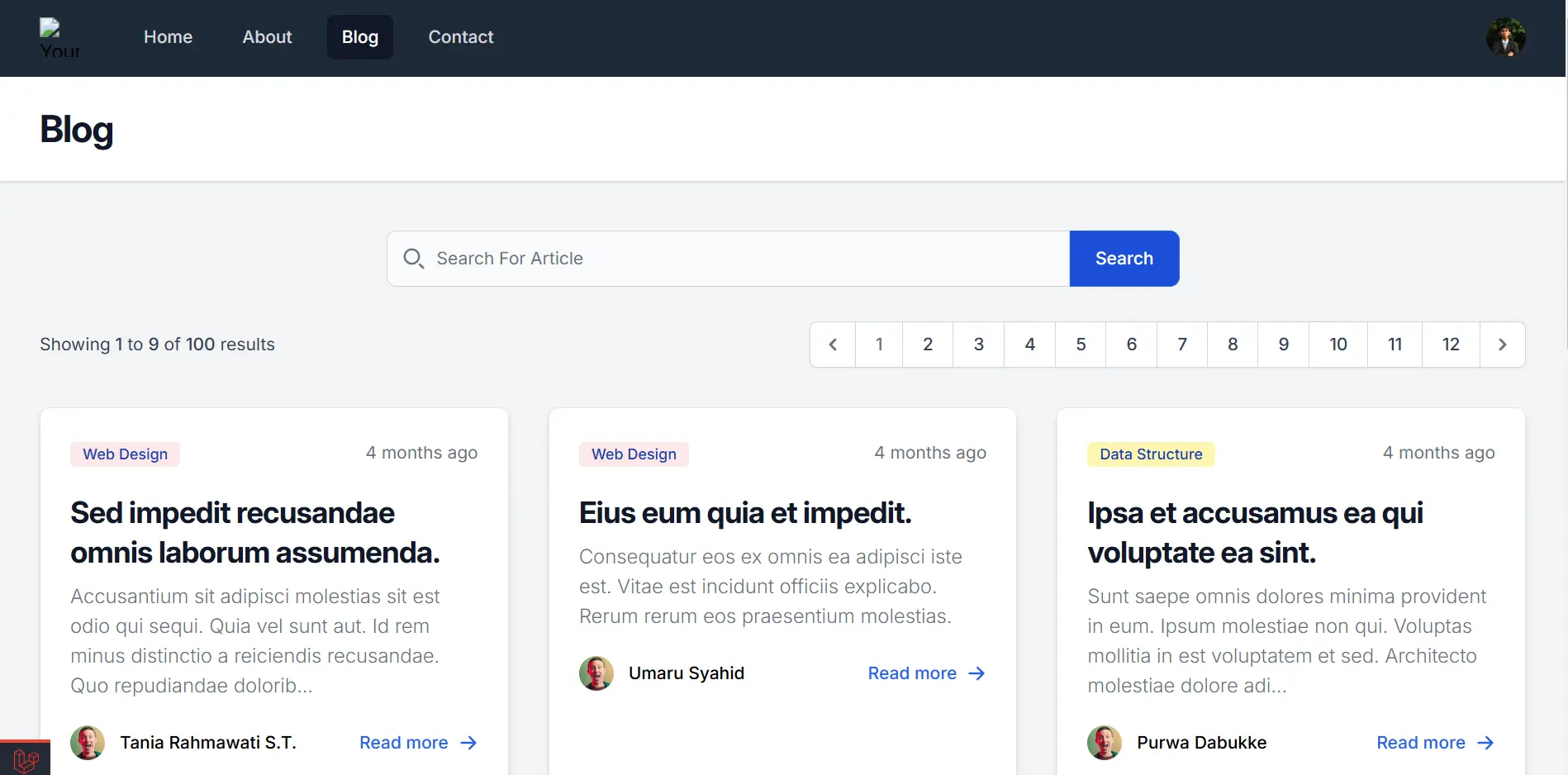Go to page 1
This screenshot has width=1568, height=775.
[x=879, y=345]
